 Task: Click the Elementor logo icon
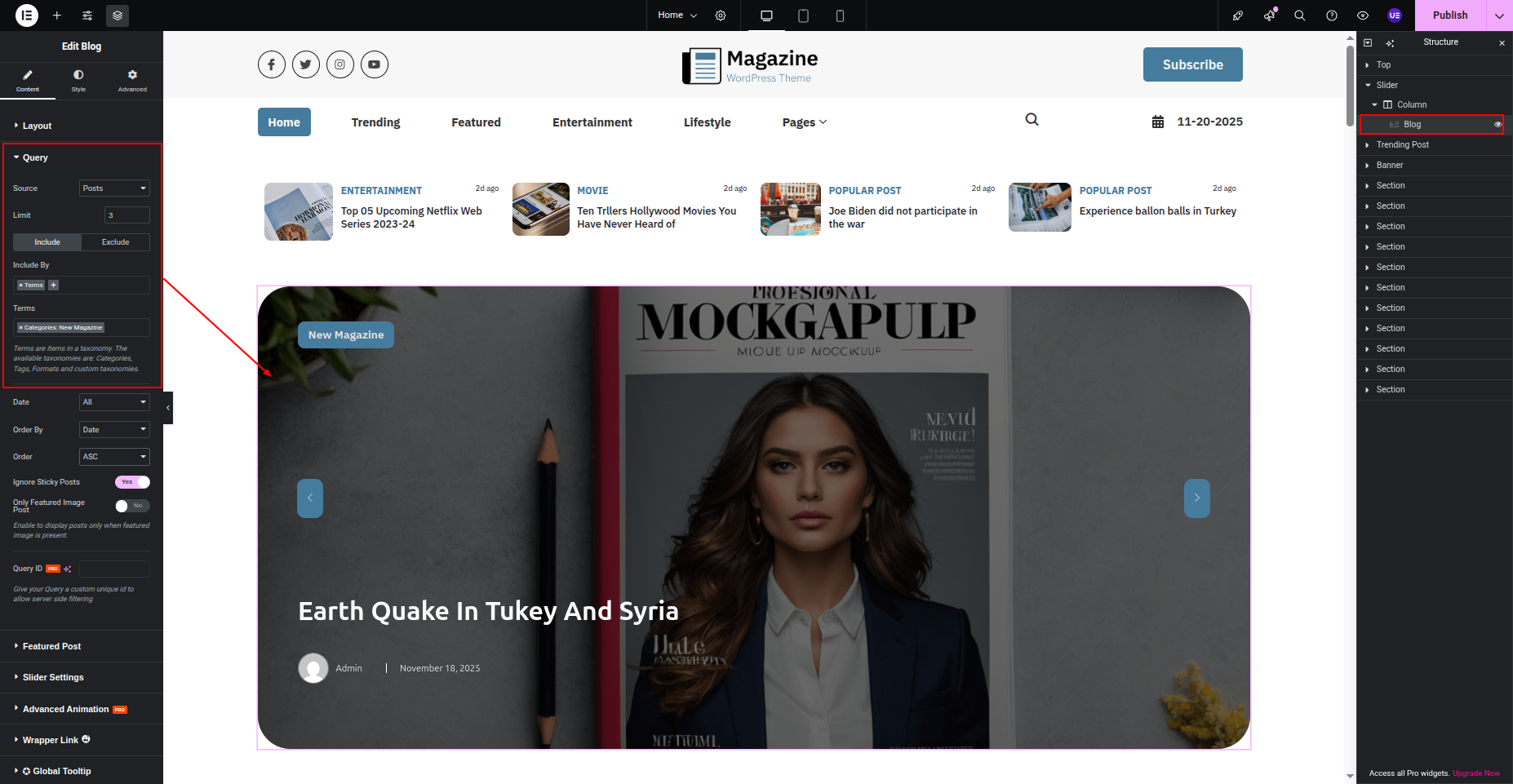27,16
